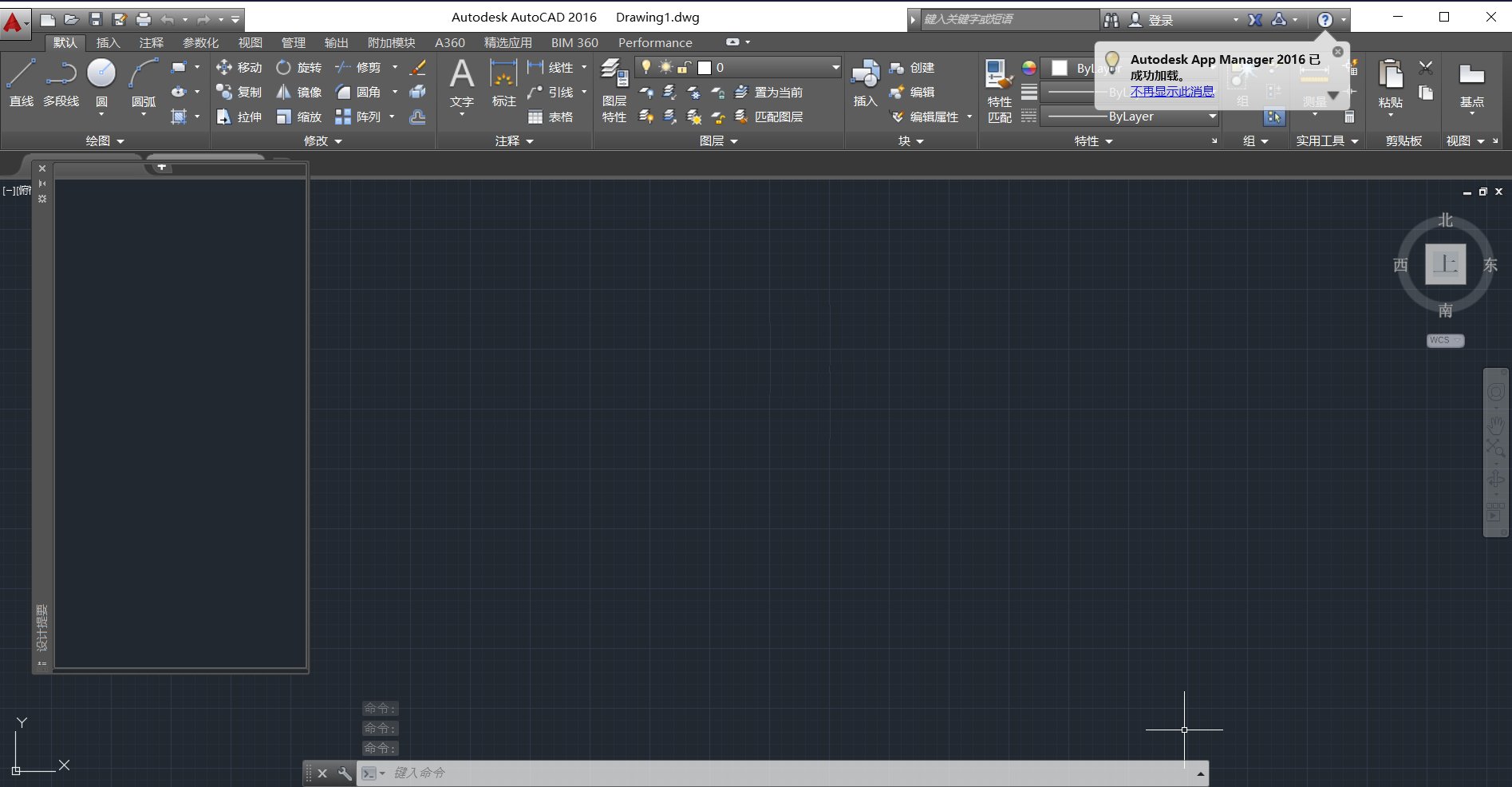Click the save icon in quick access toolbar

[x=96, y=19]
